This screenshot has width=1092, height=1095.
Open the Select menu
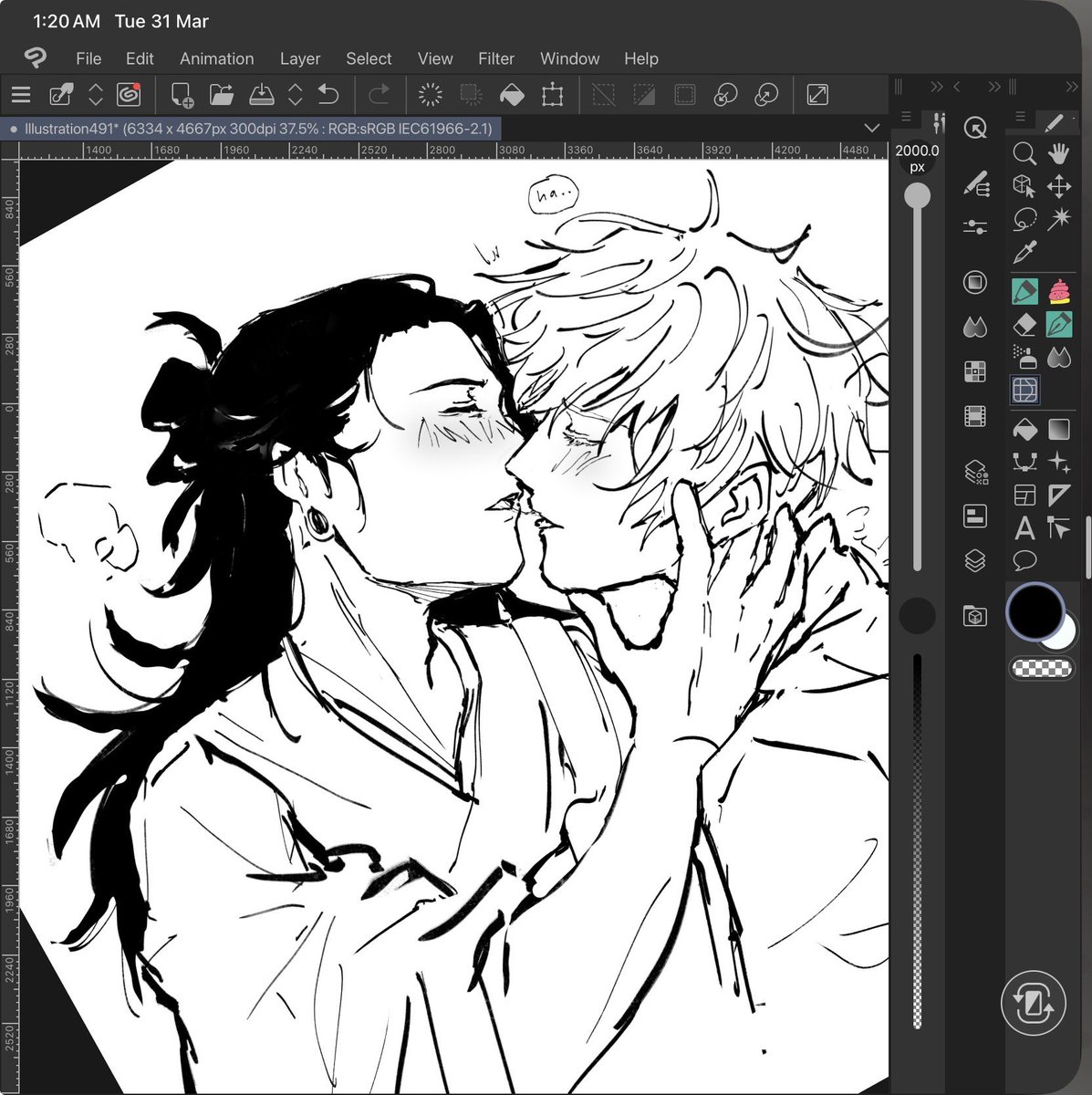369,58
